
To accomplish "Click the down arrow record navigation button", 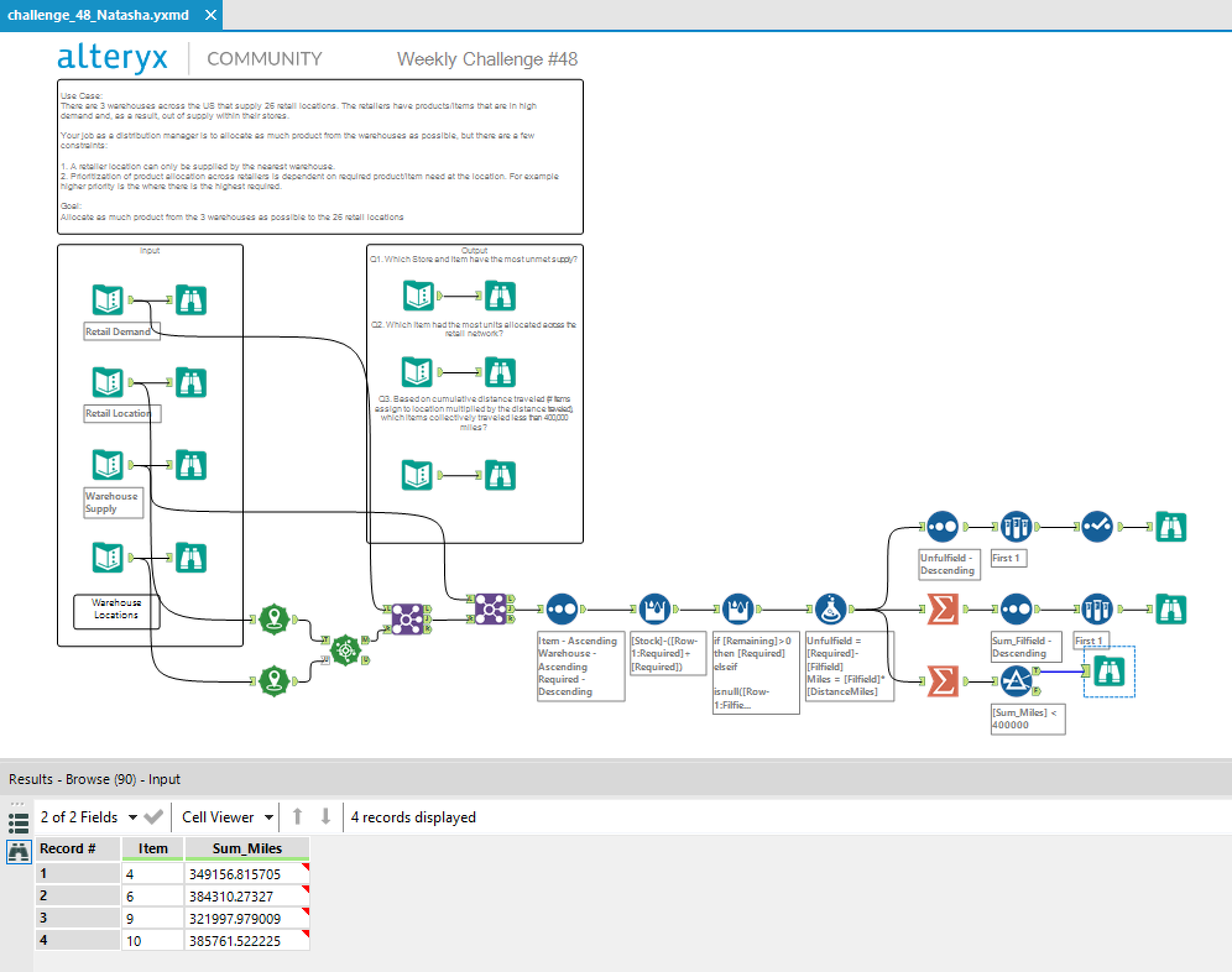I will coord(325,817).
